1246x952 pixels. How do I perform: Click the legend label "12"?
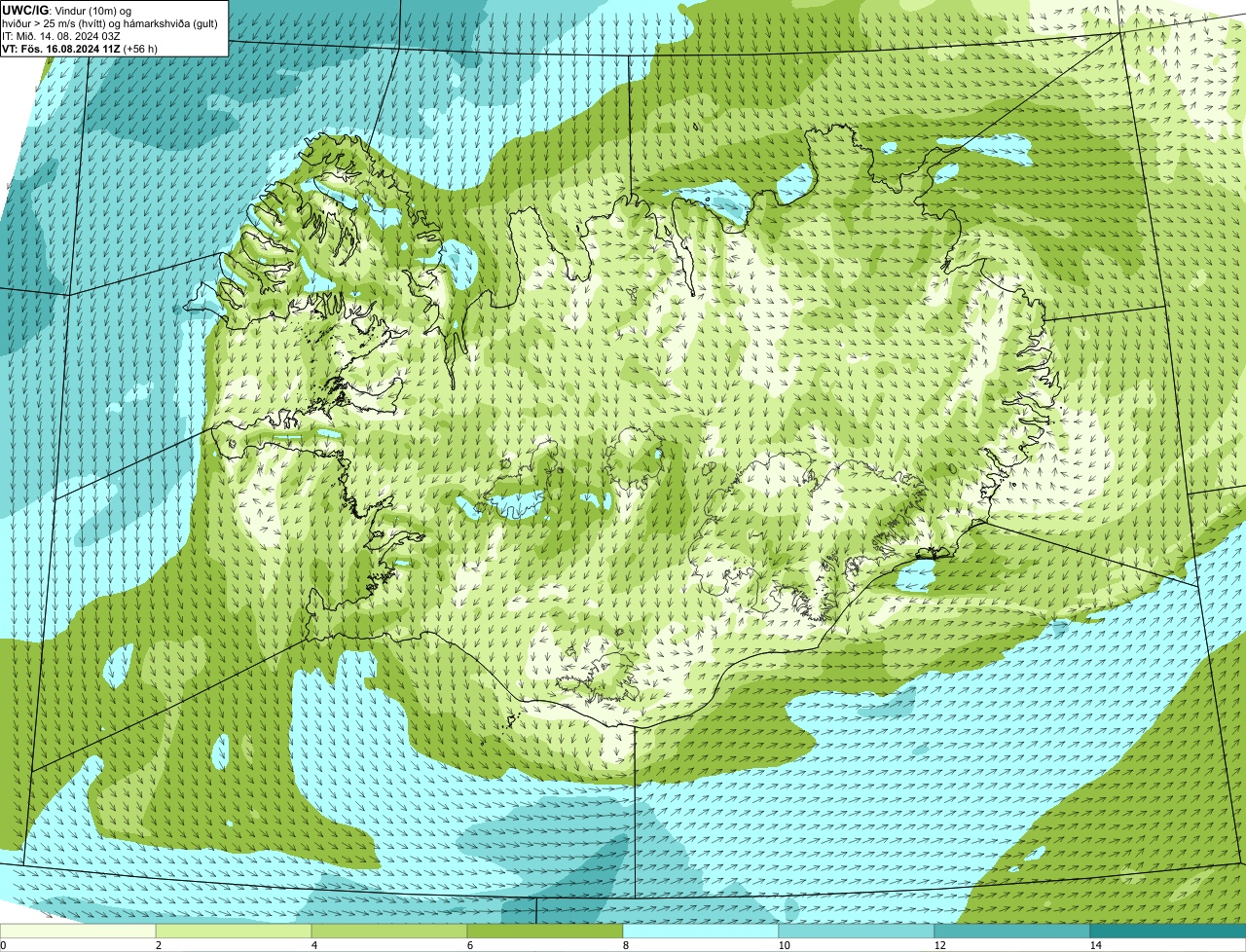click(x=939, y=945)
